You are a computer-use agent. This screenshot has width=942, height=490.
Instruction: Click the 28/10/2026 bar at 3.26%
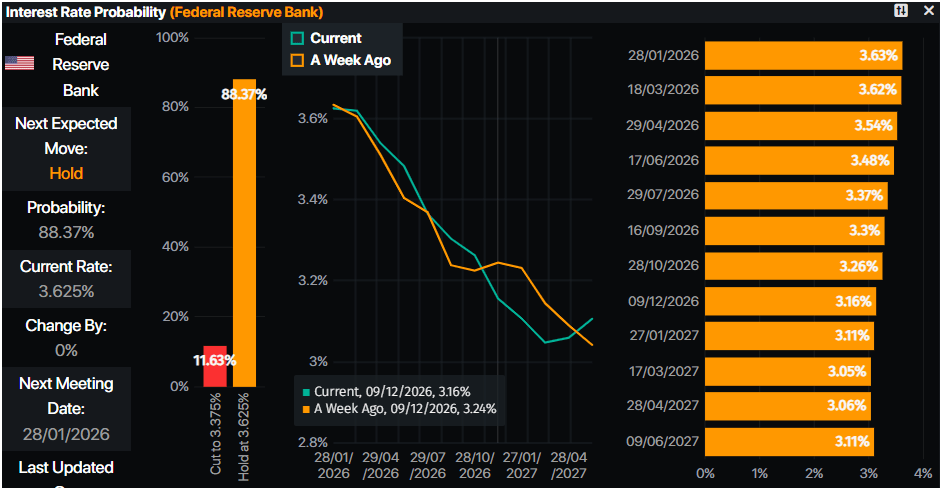(x=793, y=266)
